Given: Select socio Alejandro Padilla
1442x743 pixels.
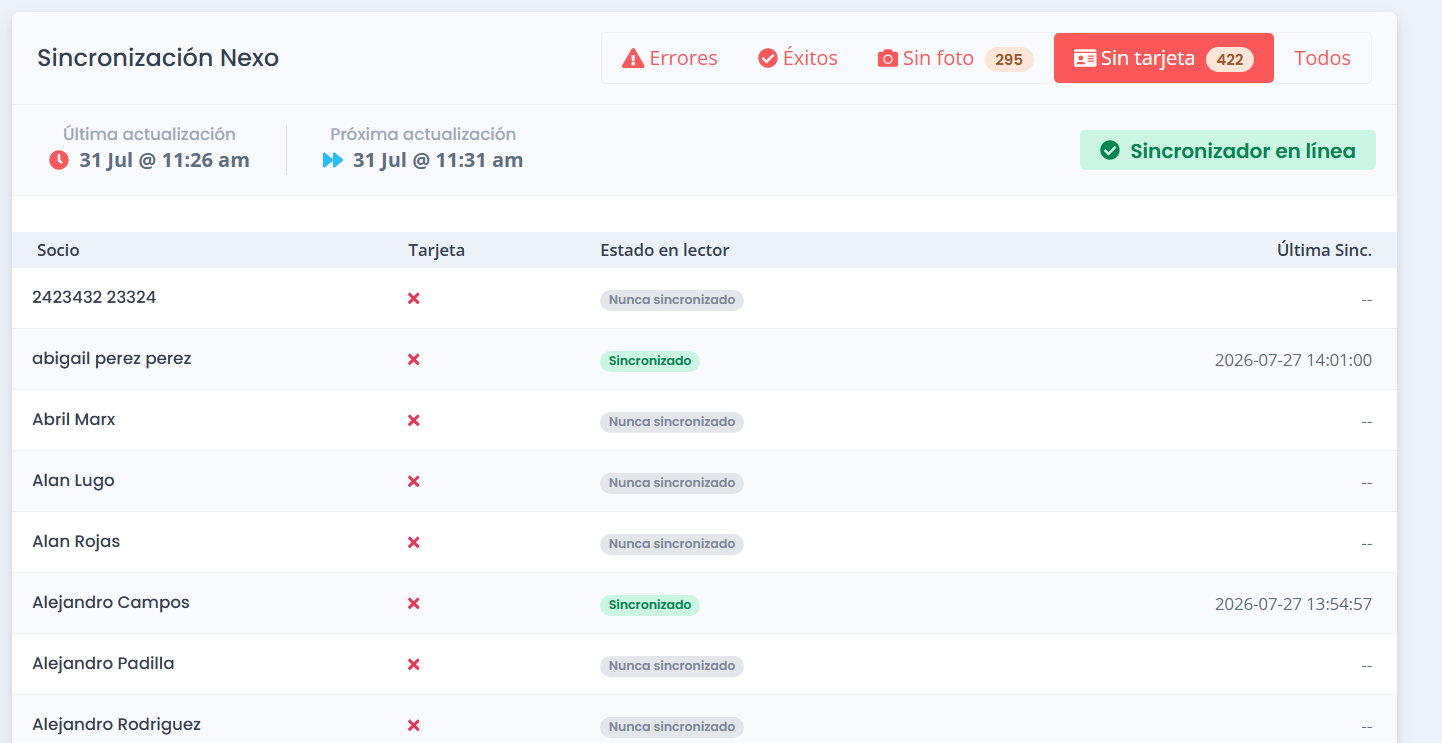Looking at the screenshot, I should coord(103,663).
